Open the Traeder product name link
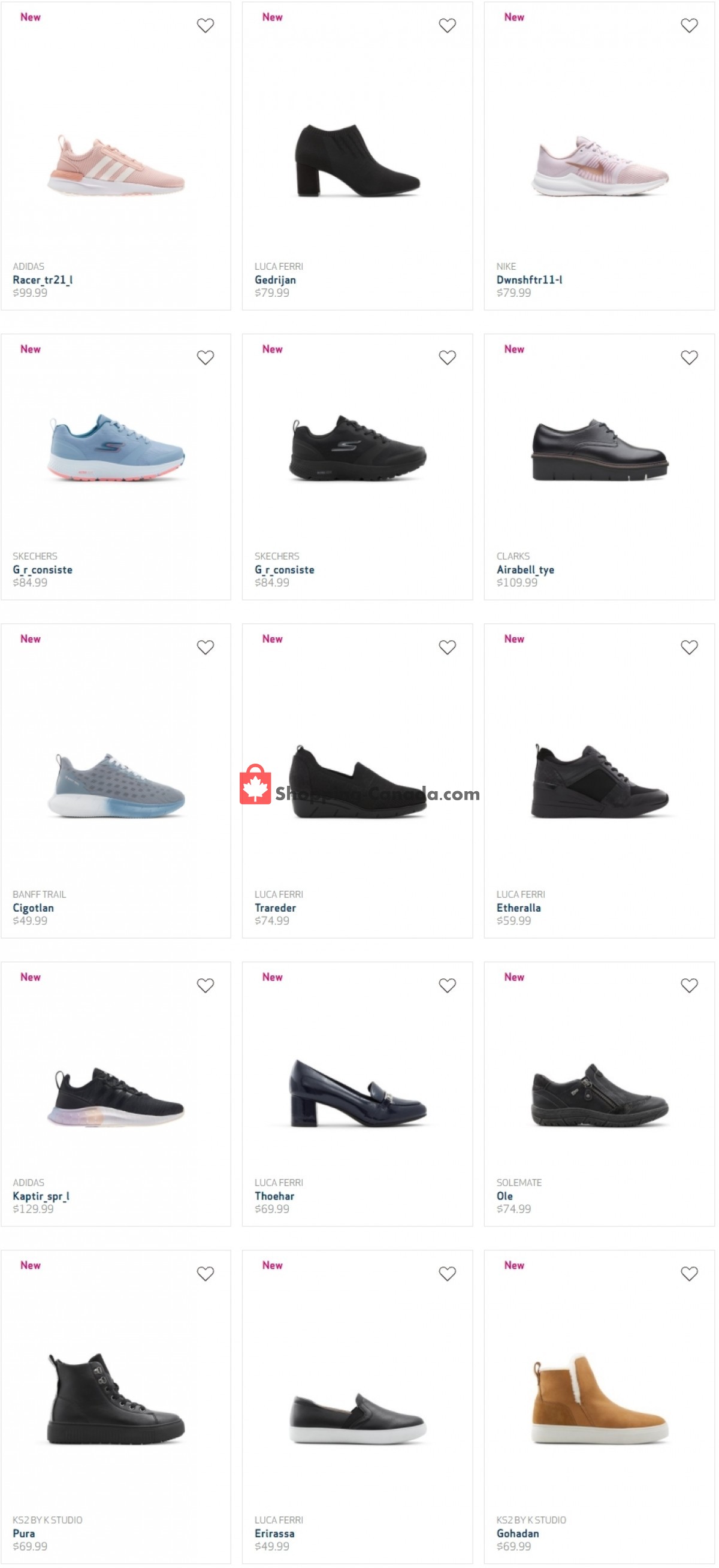 click(276, 908)
